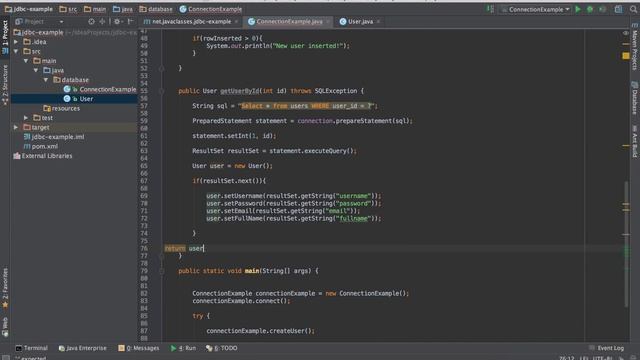The image size is (640, 360).
Task: Toggle the Z: Structure tool window
Action: [x=5, y=85]
